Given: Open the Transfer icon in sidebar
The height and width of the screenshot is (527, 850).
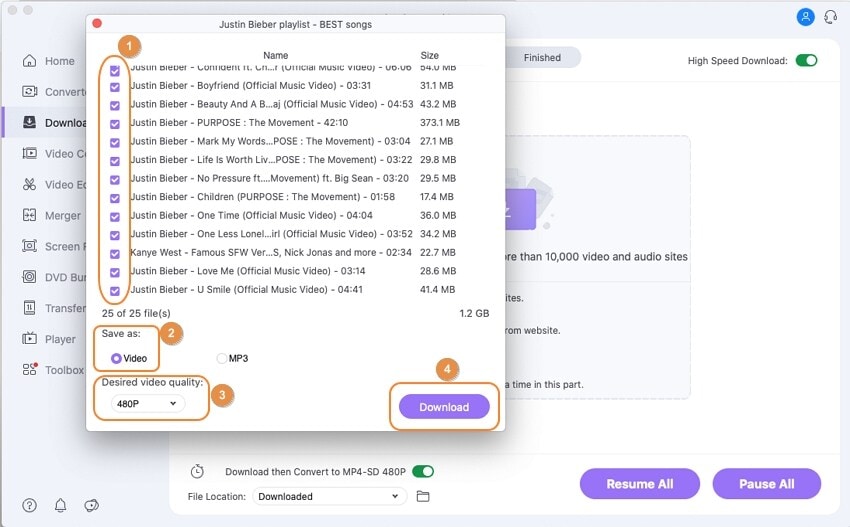Looking at the screenshot, I should (x=29, y=308).
